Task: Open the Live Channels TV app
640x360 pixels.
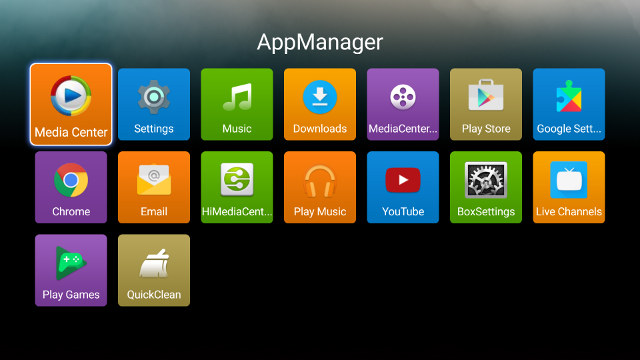Action: click(569, 187)
